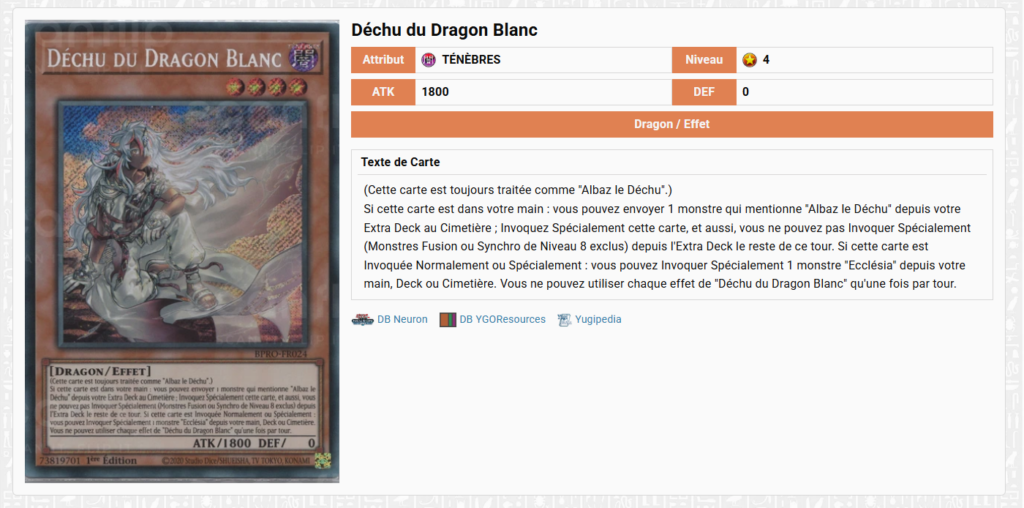This screenshot has height=508, width=1024.
Task: Click the Texte de Carte heading
Action: [x=400, y=162]
